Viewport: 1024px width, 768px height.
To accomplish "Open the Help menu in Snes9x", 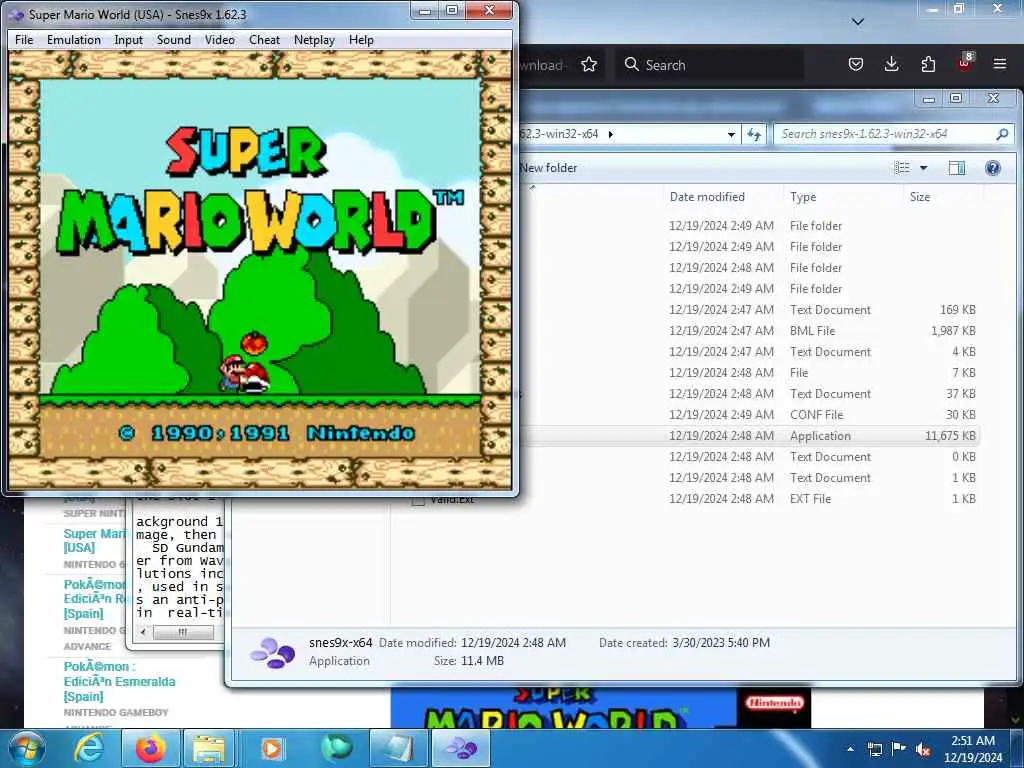I will [361, 40].
